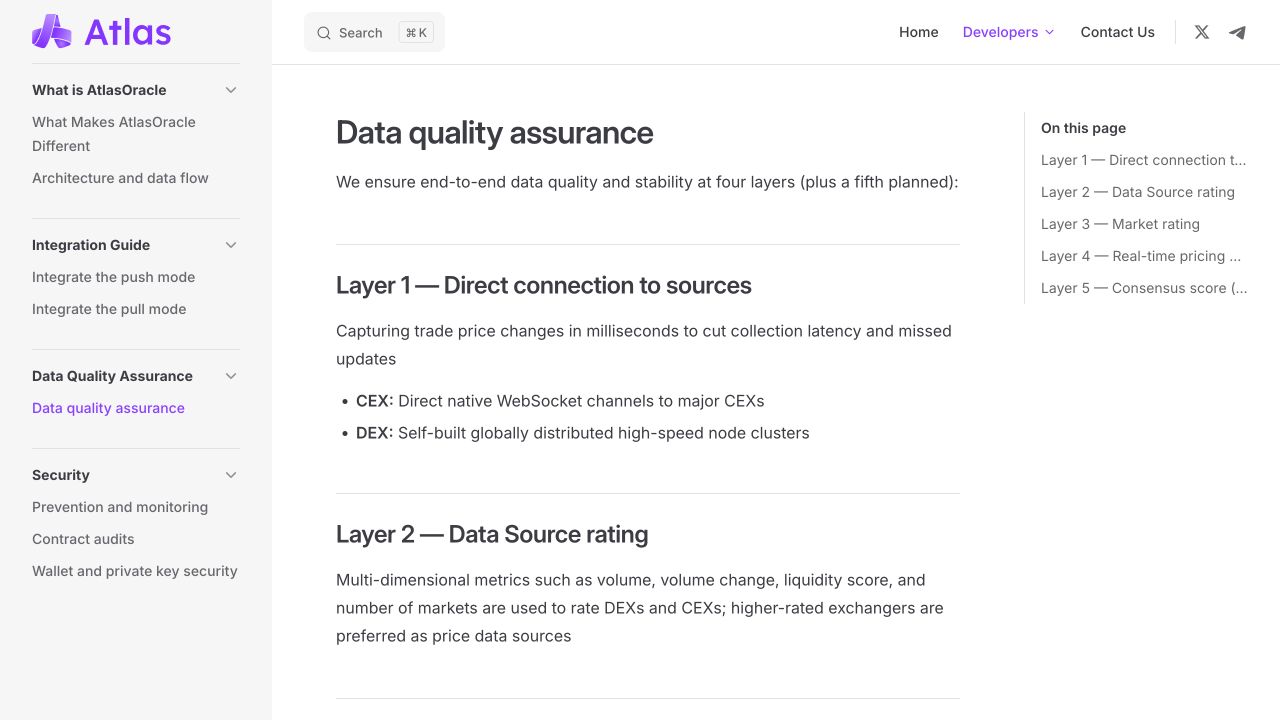Image resolution: width=1280 pixels, height=720 pixels.
Task: Focus the Search input field
Action: [374, 33]
